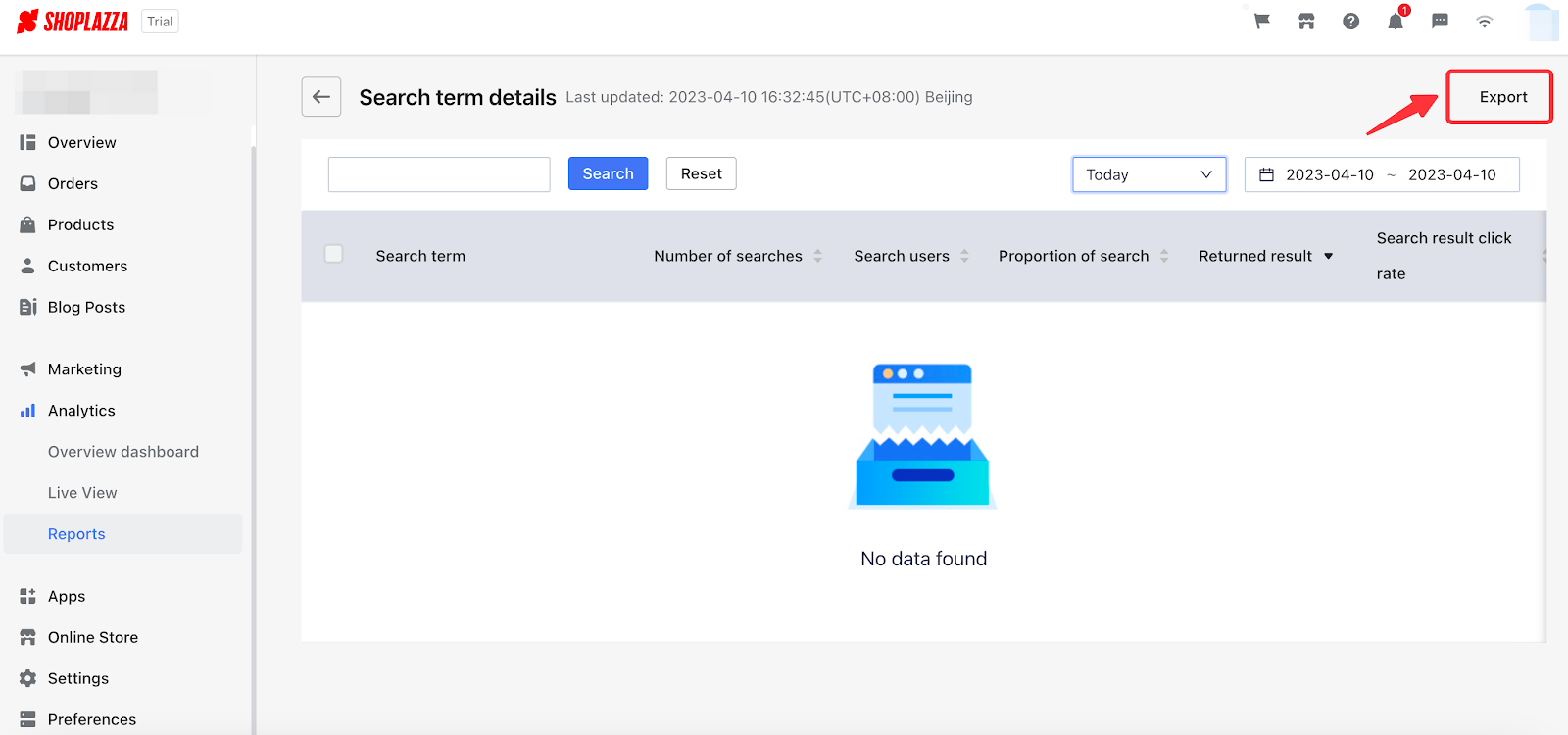The width and height of the screenshot is (1568, 735).
Task: Open the Today period dropdown
Action: point(1149,174)
